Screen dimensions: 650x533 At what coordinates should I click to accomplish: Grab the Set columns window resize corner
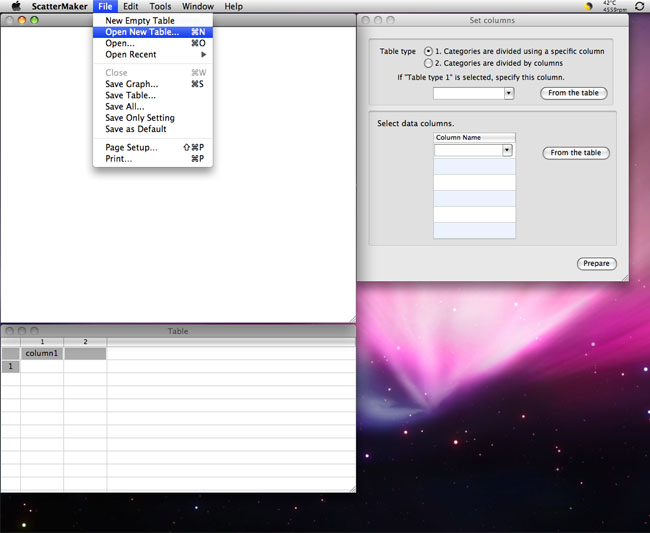(x=625, y=278)
